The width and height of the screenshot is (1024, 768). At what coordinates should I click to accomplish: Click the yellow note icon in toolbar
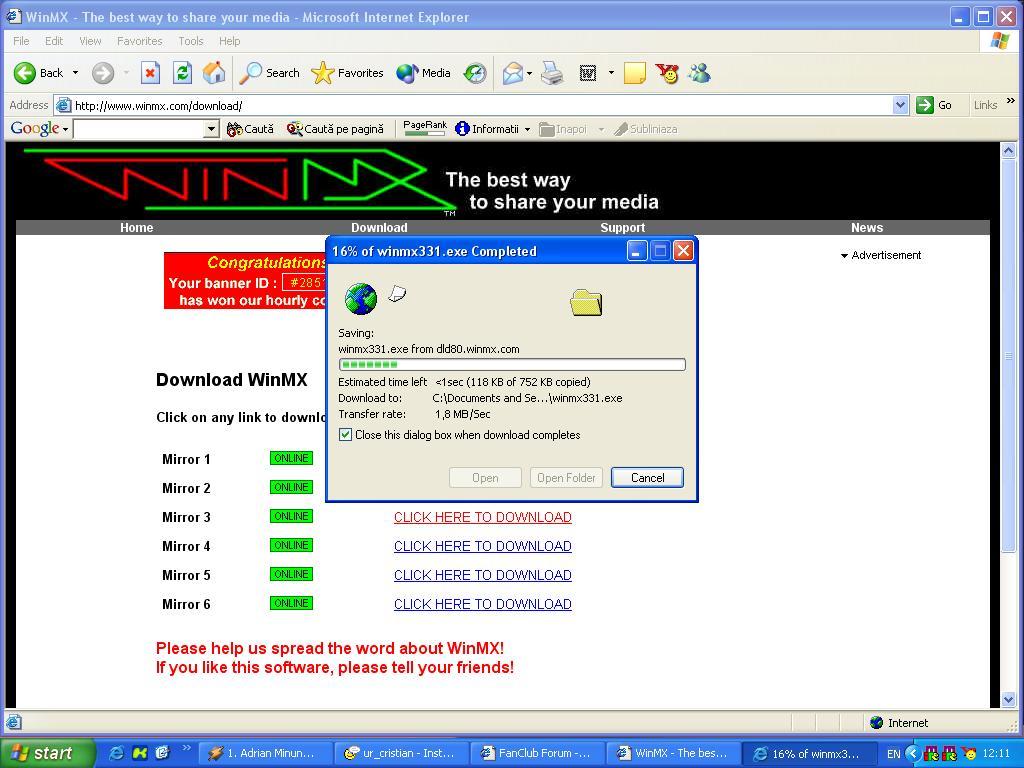635,72
